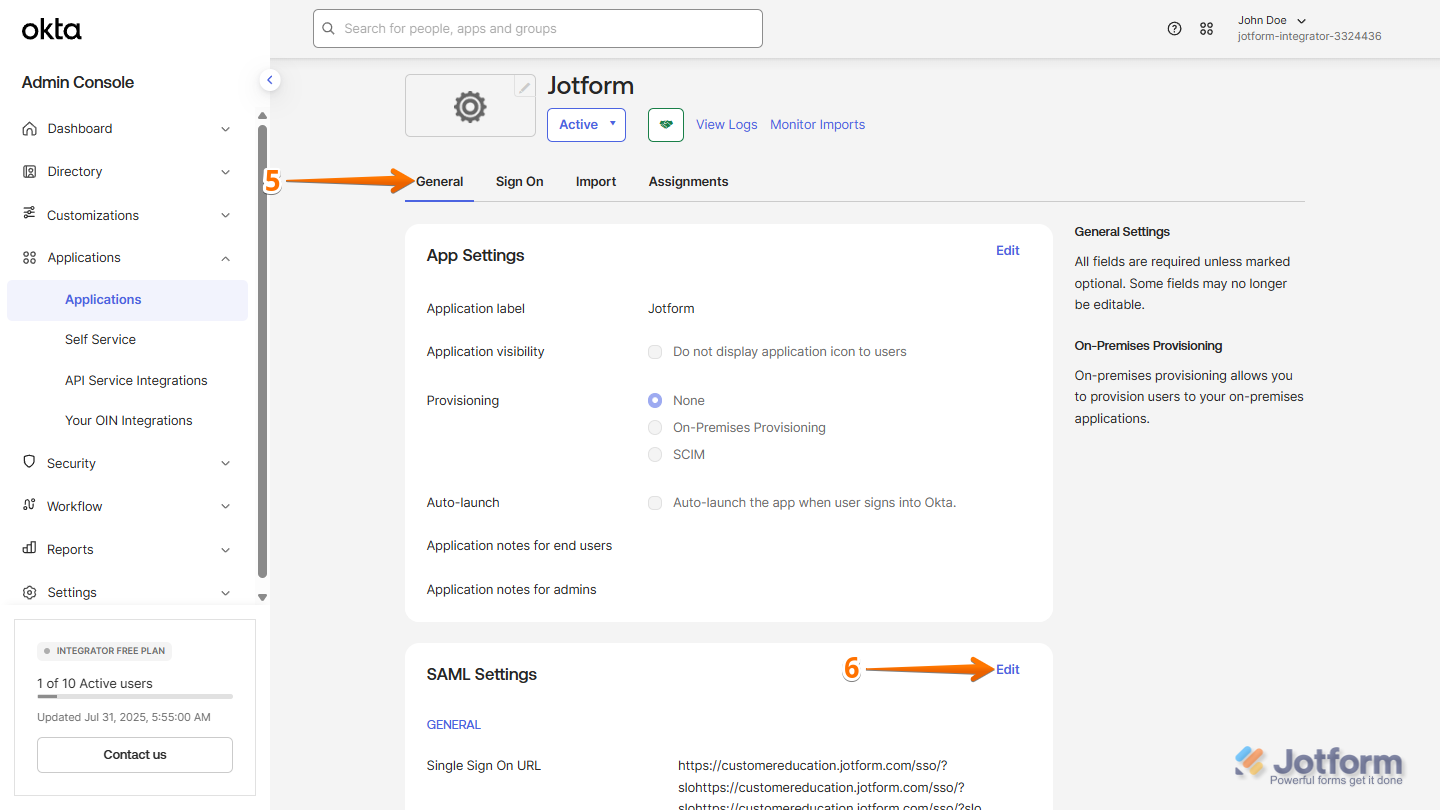
Task: Expand the Dashboard menu chevron
Action: pyautogui.click(x=225, y=129)
